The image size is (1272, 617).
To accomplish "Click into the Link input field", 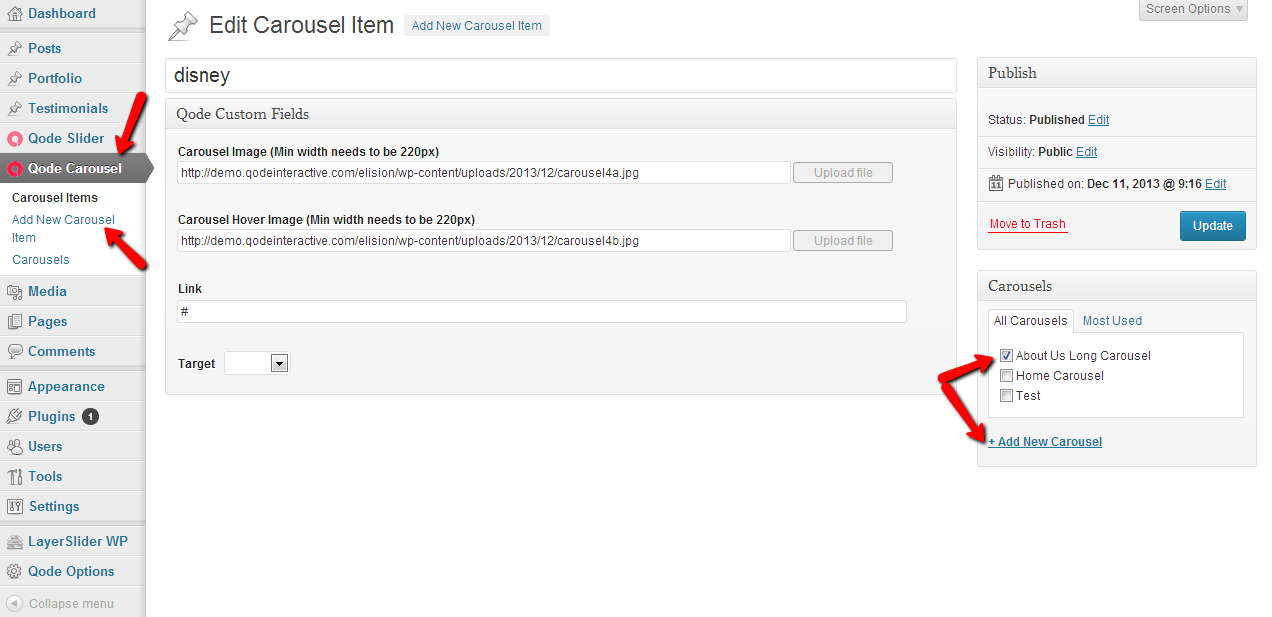I will (x=541, y=312).
